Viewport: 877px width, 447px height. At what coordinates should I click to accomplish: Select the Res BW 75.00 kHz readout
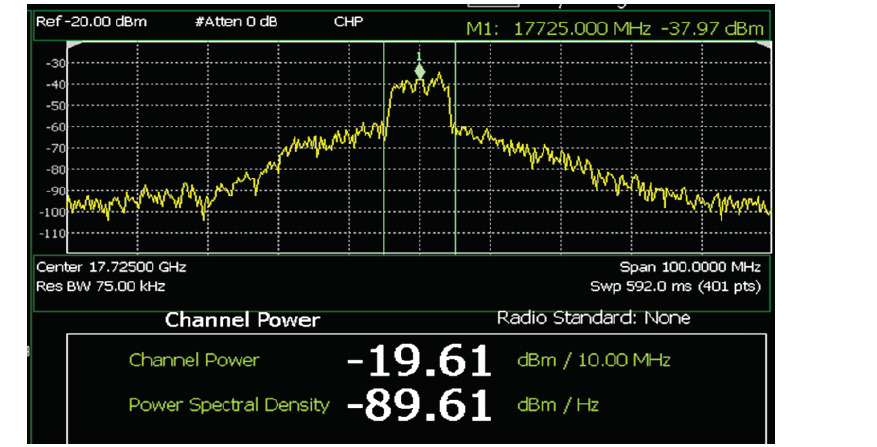[101, 286]
